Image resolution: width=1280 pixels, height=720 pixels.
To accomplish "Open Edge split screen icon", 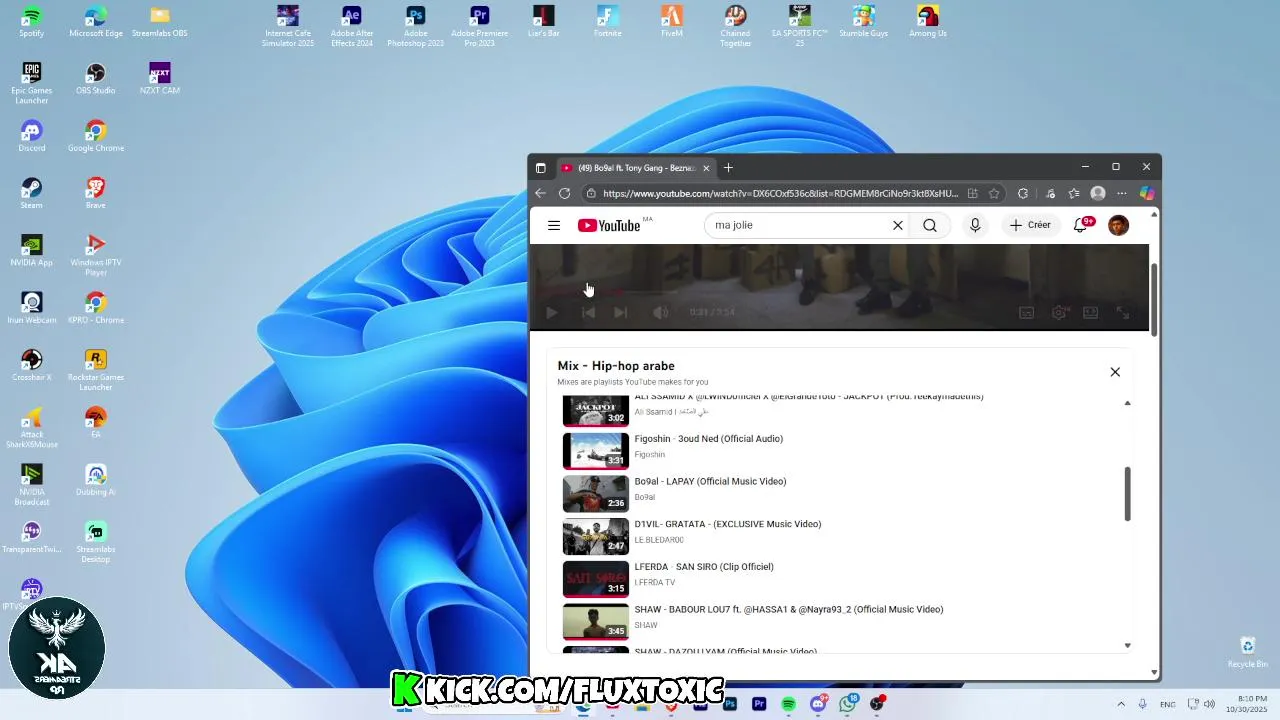I will pos(972,193).
